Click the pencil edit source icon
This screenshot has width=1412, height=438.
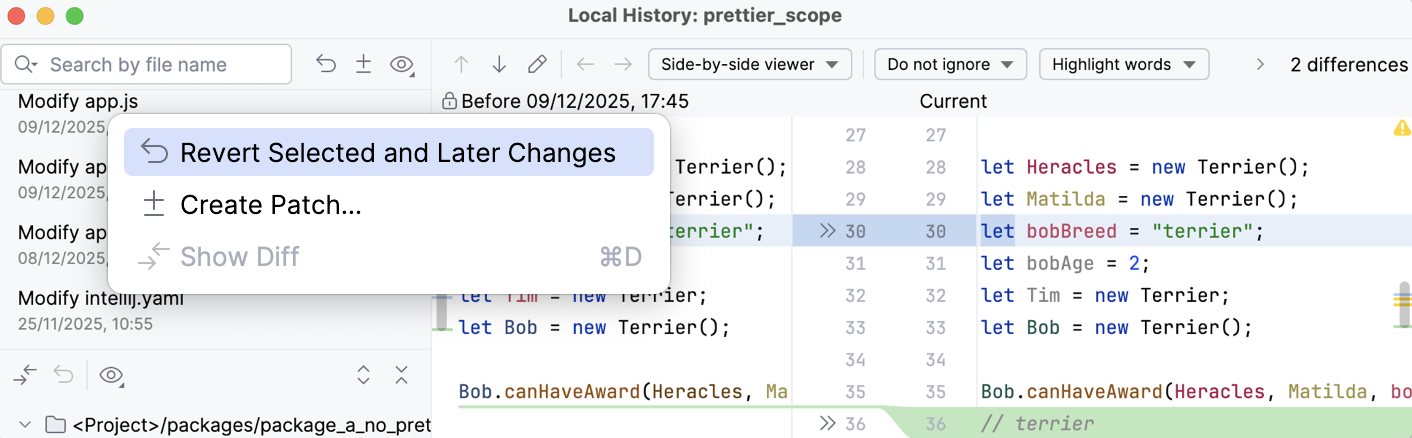point(537,64)
